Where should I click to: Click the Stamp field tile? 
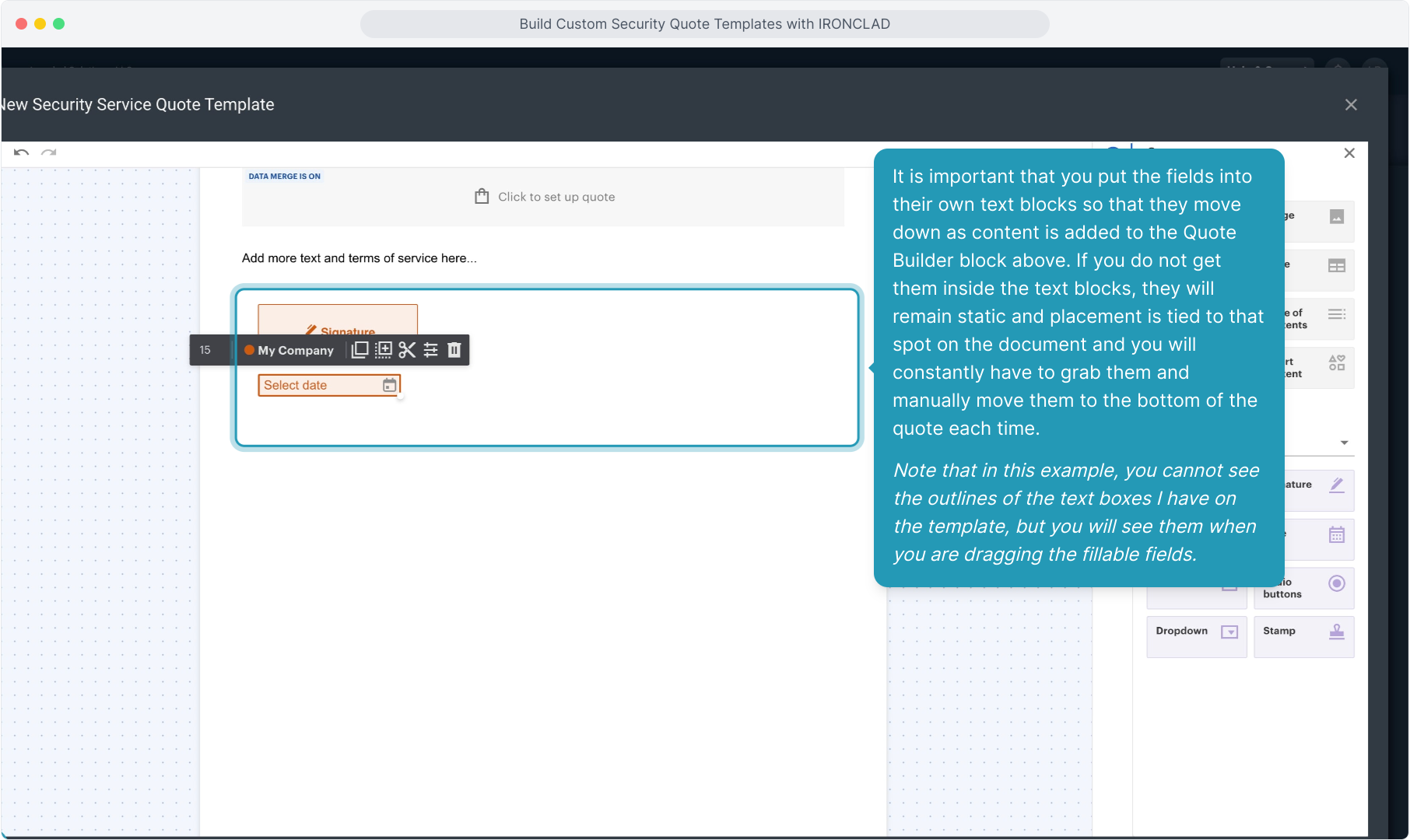click(x=1303, y=636)
